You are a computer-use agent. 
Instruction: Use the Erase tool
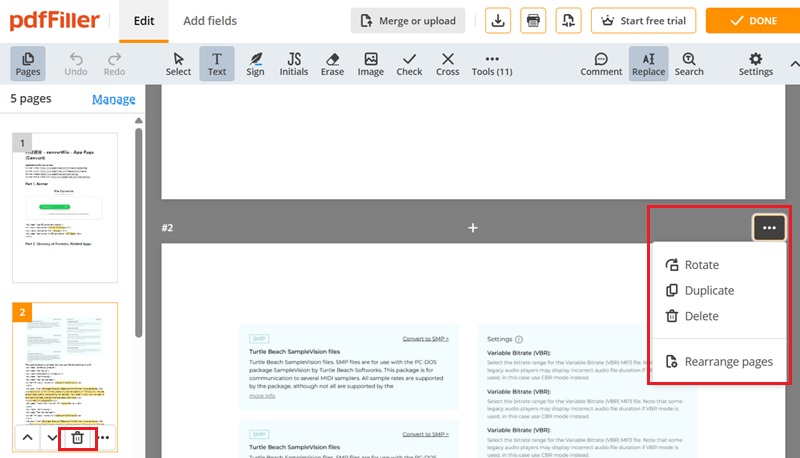(332, 64)
